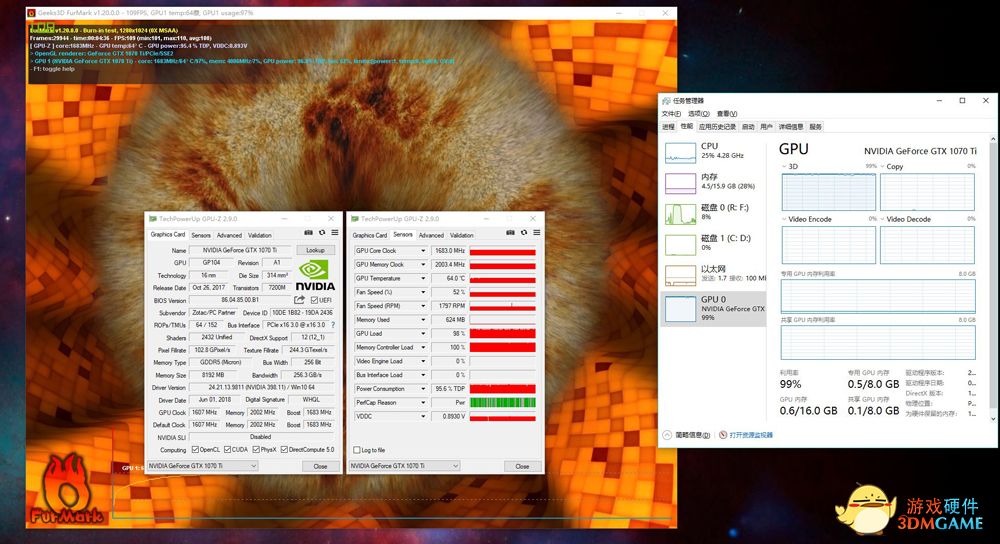This screenshot has width=1000, height=544.
Task: Select 磁盘 1 (C: D:) in Task Manager
Action: (713, 243)
